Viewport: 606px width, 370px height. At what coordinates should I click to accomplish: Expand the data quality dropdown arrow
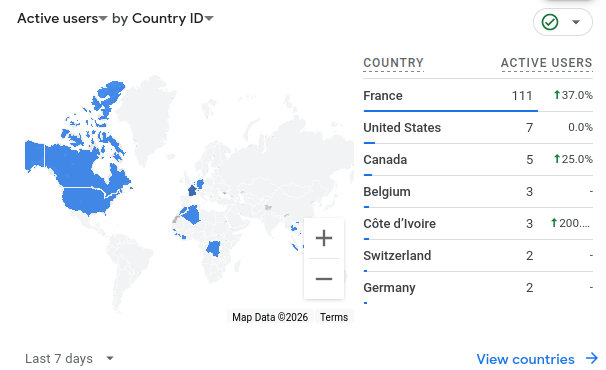[x=576, y=22]
